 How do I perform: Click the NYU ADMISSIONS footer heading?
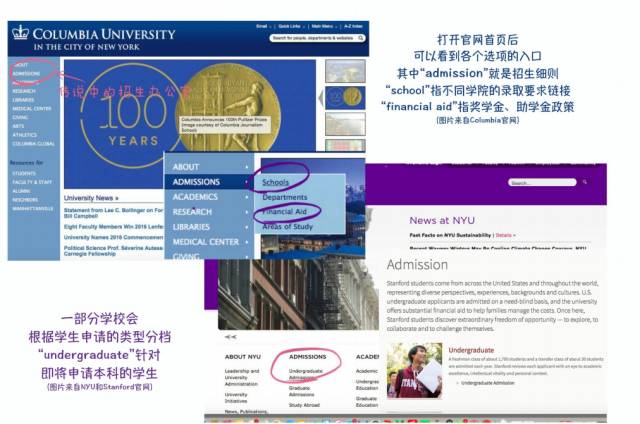(x=307, y=357)
